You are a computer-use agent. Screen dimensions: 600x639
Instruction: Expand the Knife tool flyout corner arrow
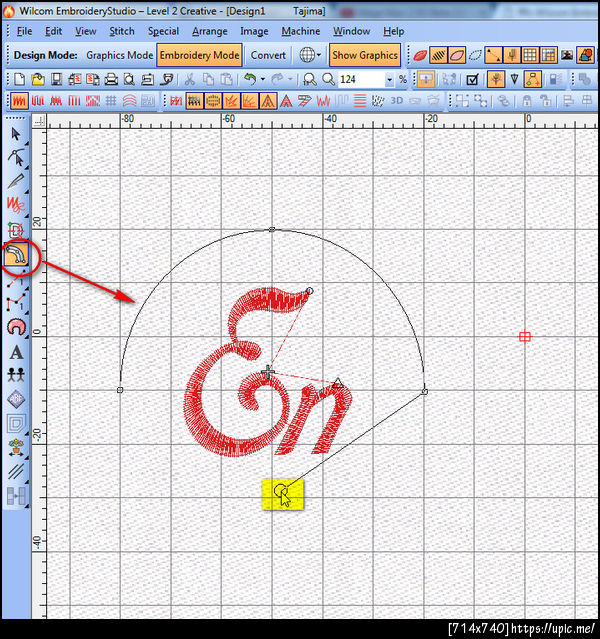26,191
